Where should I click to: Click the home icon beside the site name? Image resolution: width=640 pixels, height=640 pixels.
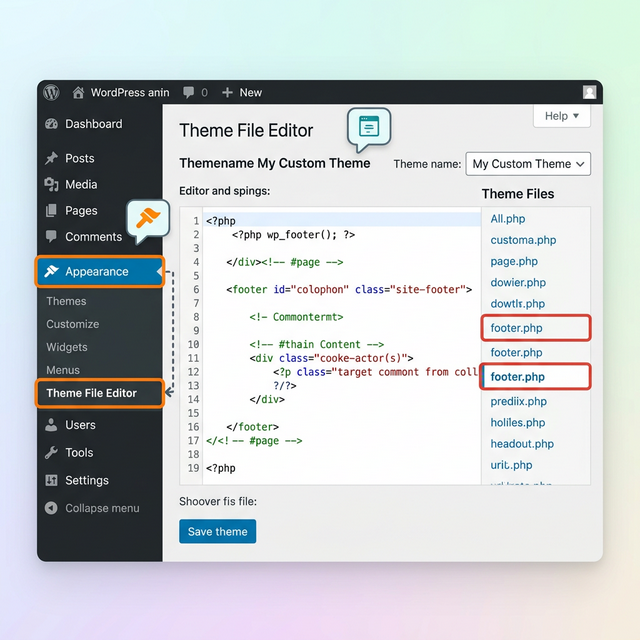point(78,93)
